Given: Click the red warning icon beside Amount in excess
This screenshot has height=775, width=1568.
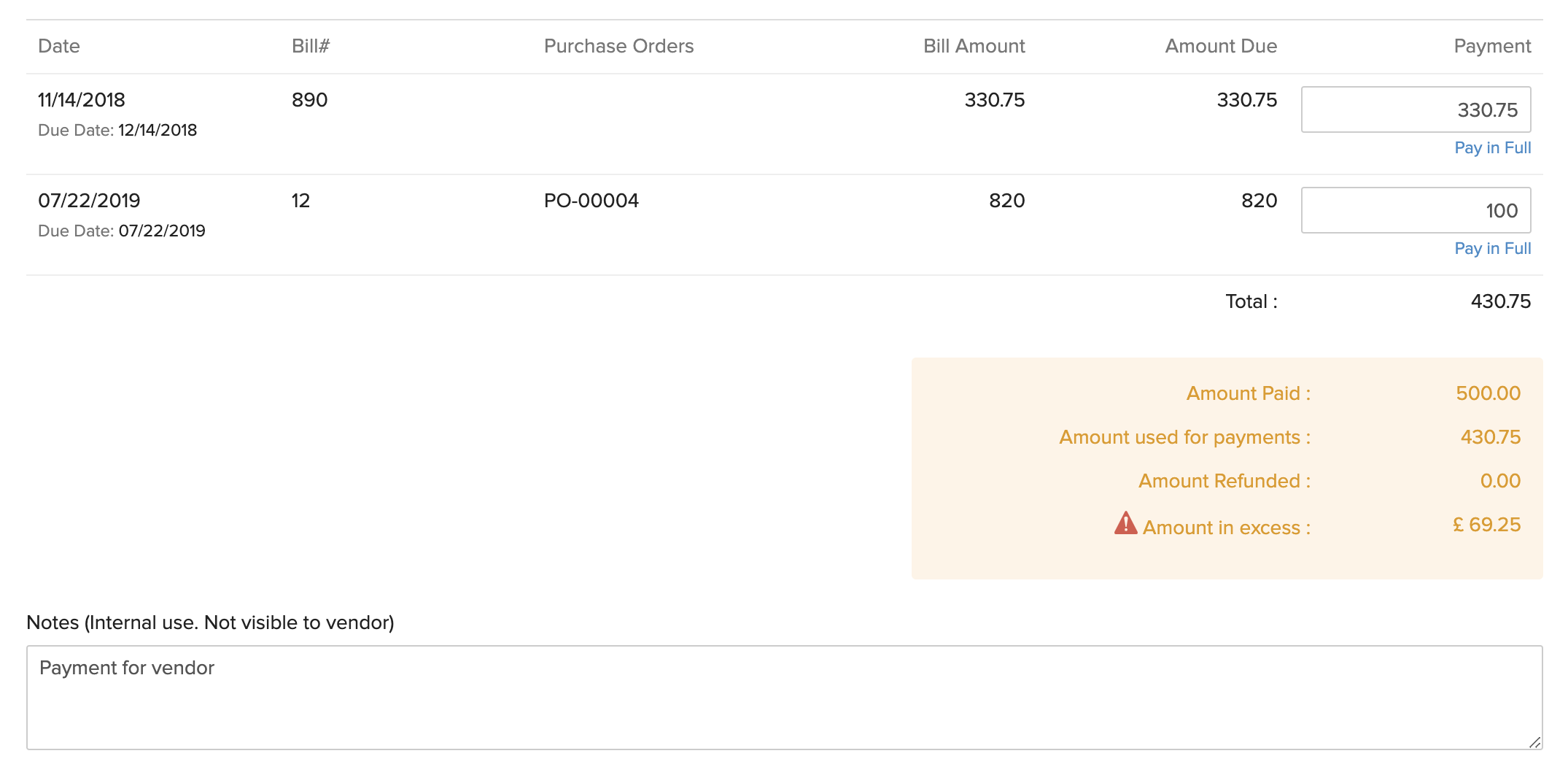Looking at the screenshot, I should pos(1125,523).
